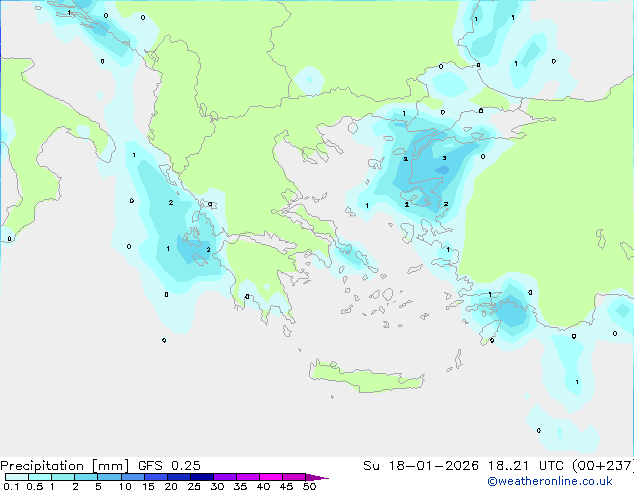Click the '25' legend scale label
Viewport: 634px width, 490px height.
coord(194,486)
